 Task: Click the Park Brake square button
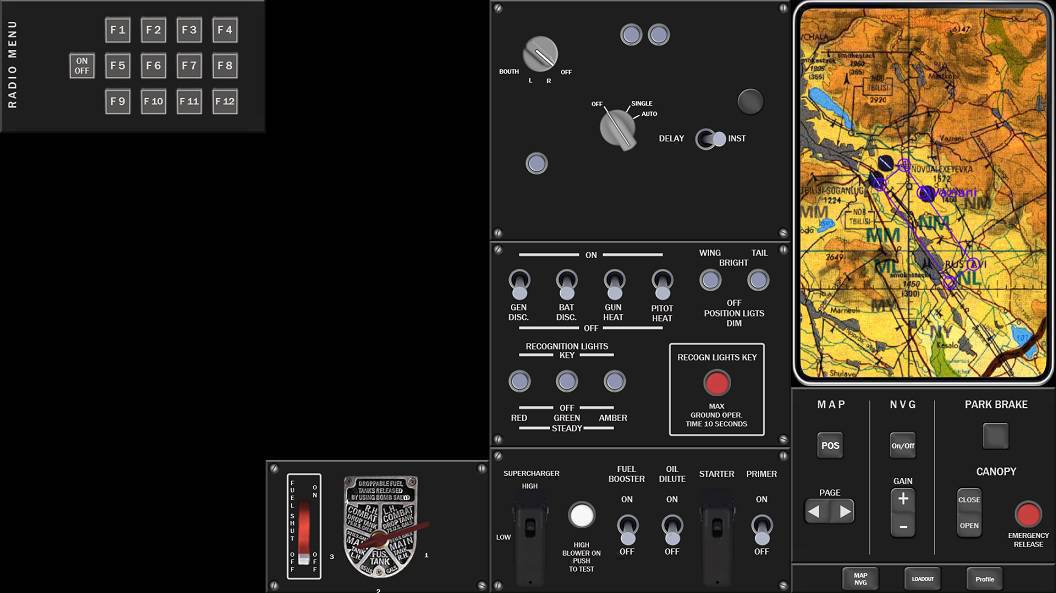pos(995,436)
